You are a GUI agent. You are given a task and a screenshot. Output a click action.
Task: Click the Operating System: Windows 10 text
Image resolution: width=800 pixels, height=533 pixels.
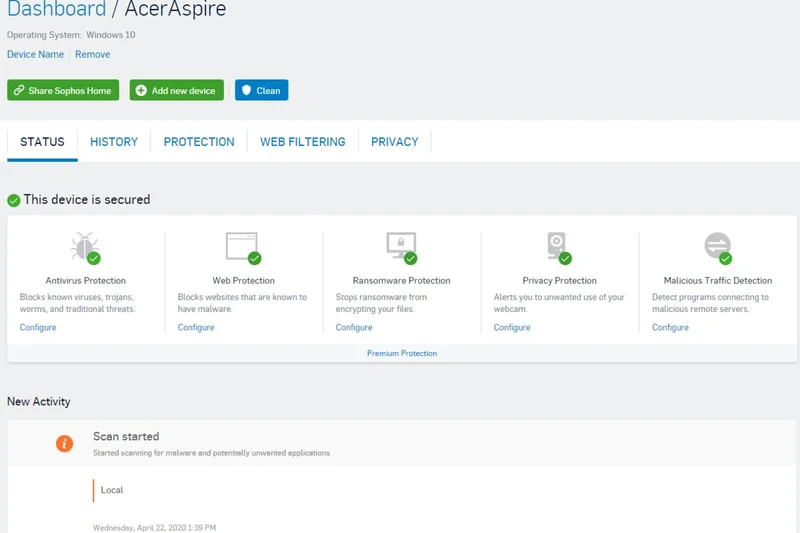click(x=71, y=35)
